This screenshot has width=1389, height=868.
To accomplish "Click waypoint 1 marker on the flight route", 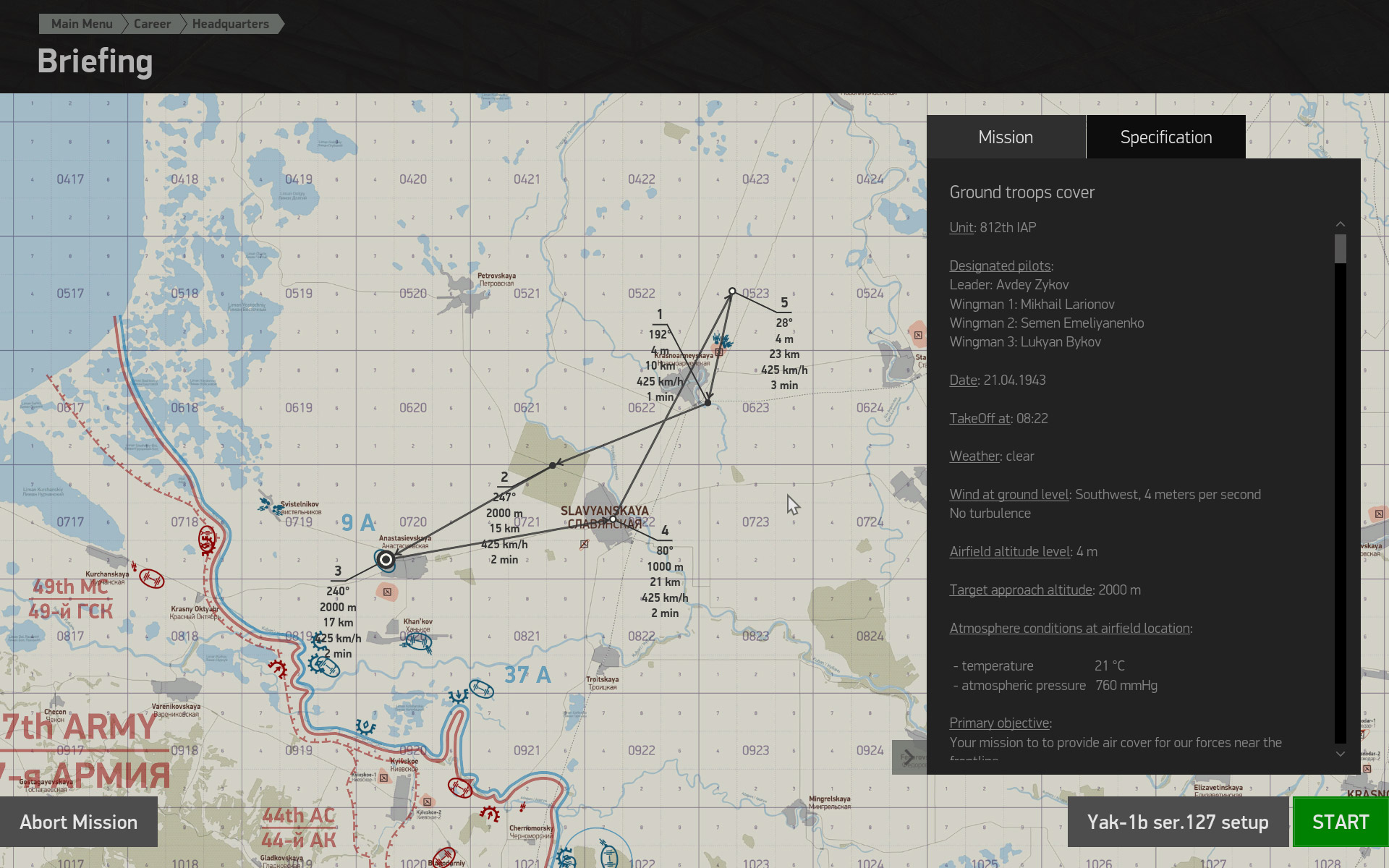I will coord(708,402).
